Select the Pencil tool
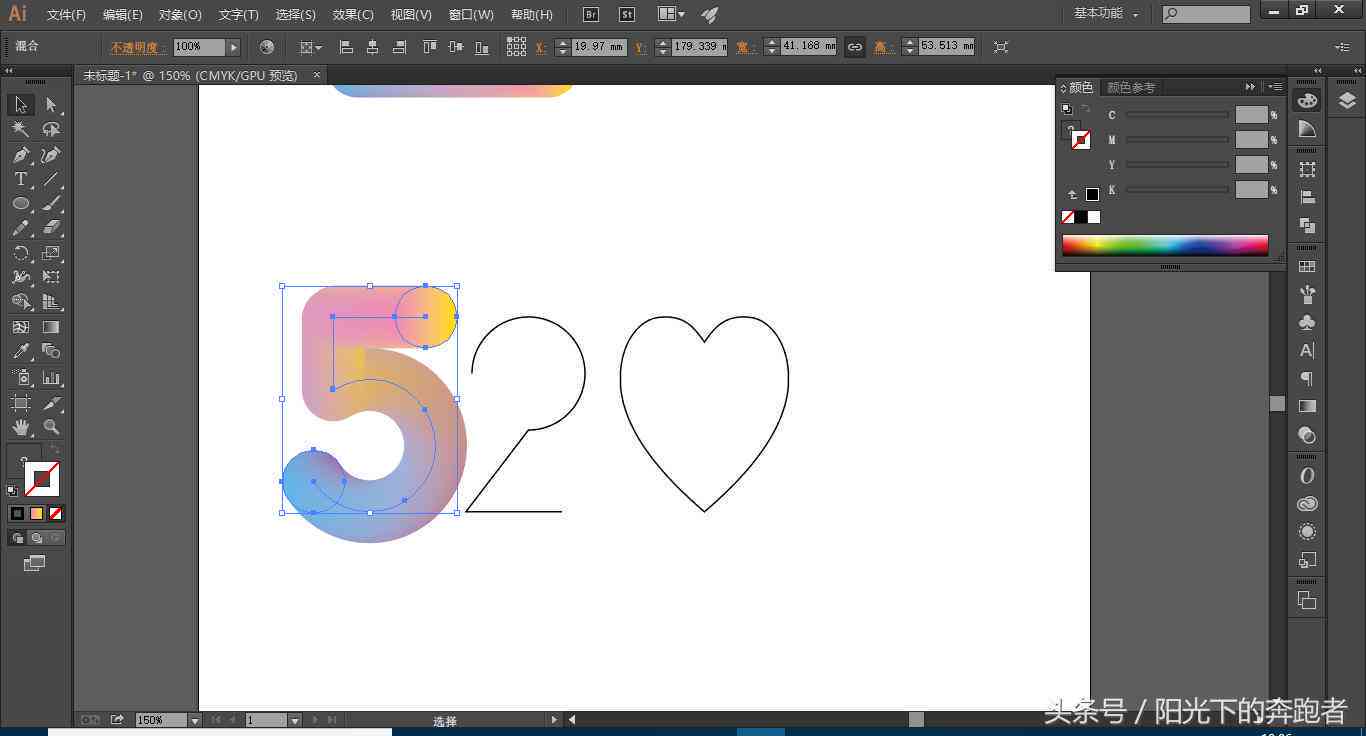The height and width of the screenshot is (736, 1366). [21, 228]
